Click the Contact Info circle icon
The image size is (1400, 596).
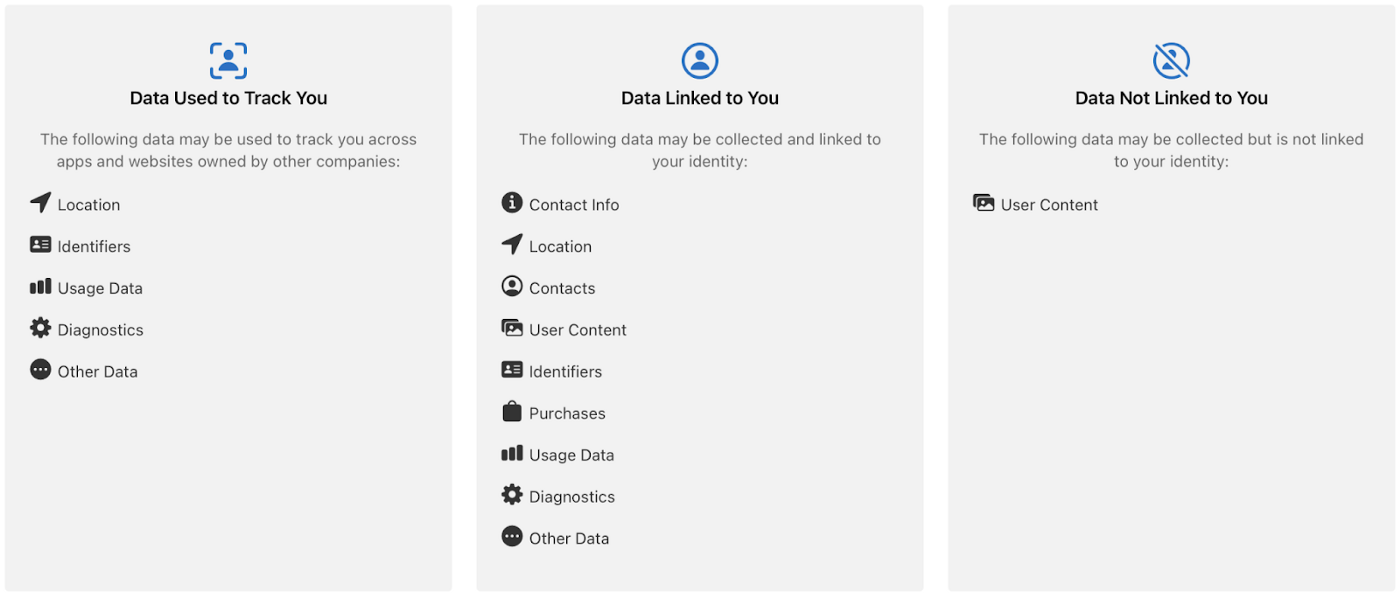point(512,203)
